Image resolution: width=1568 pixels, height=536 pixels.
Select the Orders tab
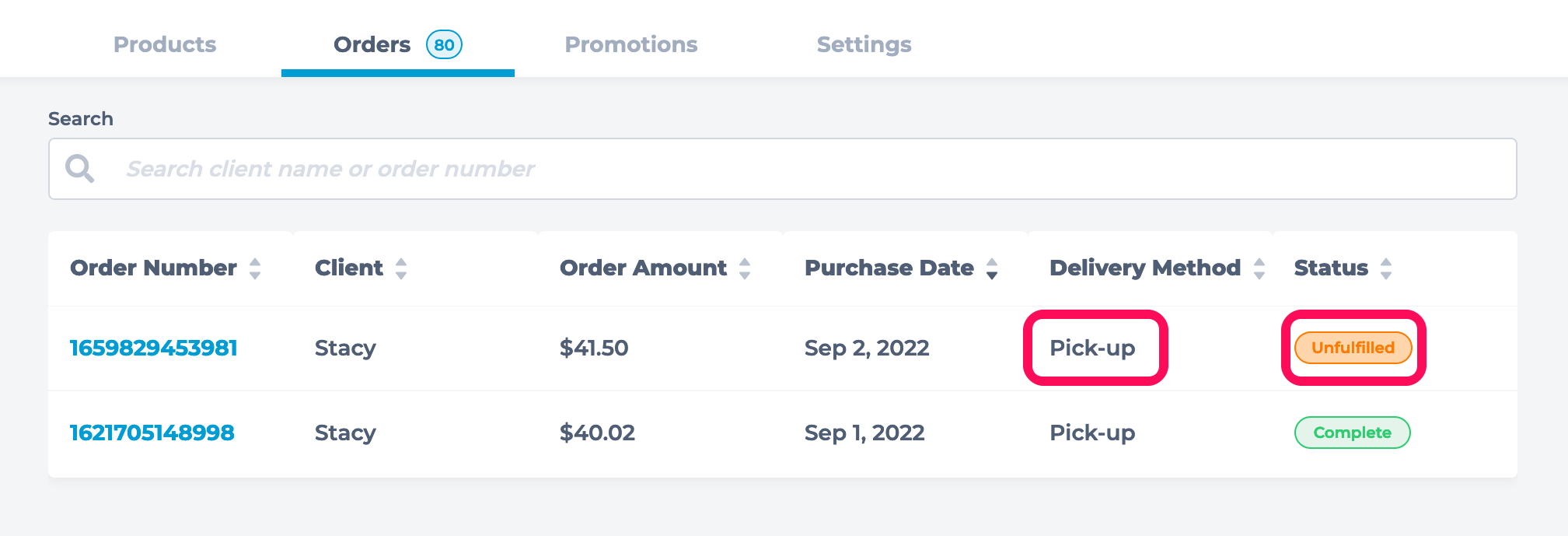point(398,44)
